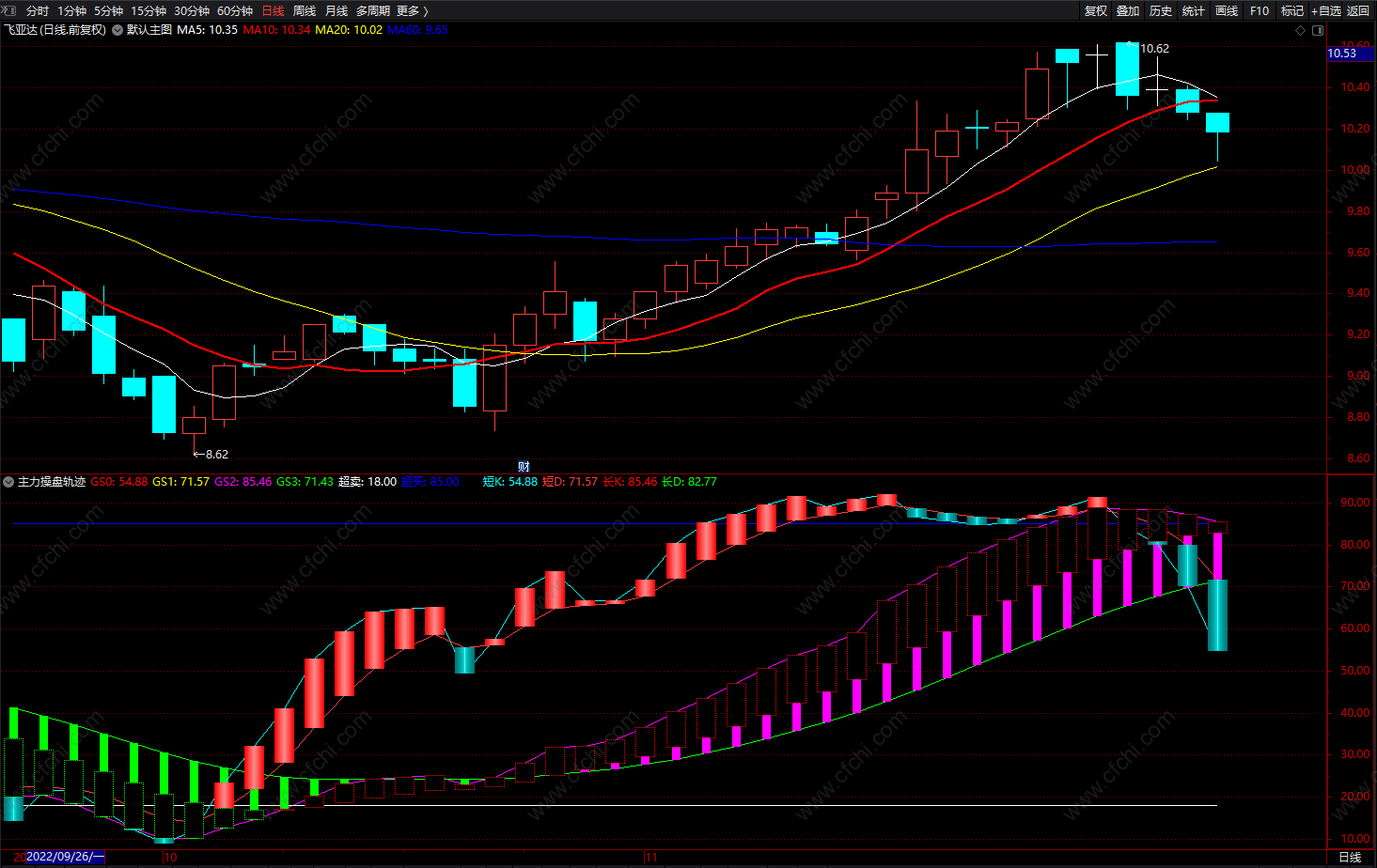Switch to the 30分钟 period tab
1377x868 pixels.
click(192, 10)
